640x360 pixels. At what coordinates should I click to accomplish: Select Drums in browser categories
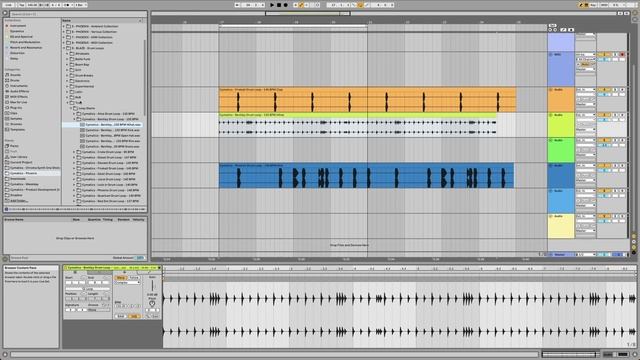(15, 80)
